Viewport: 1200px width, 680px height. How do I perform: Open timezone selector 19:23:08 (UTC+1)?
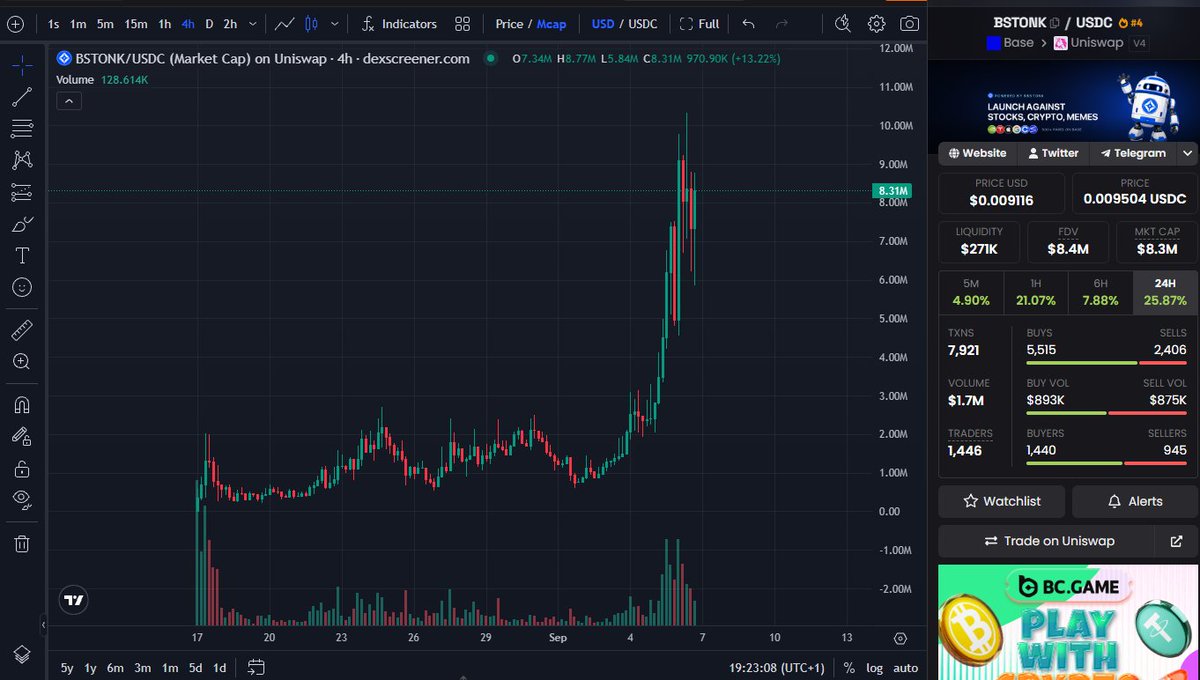click(x=776, y=667)
